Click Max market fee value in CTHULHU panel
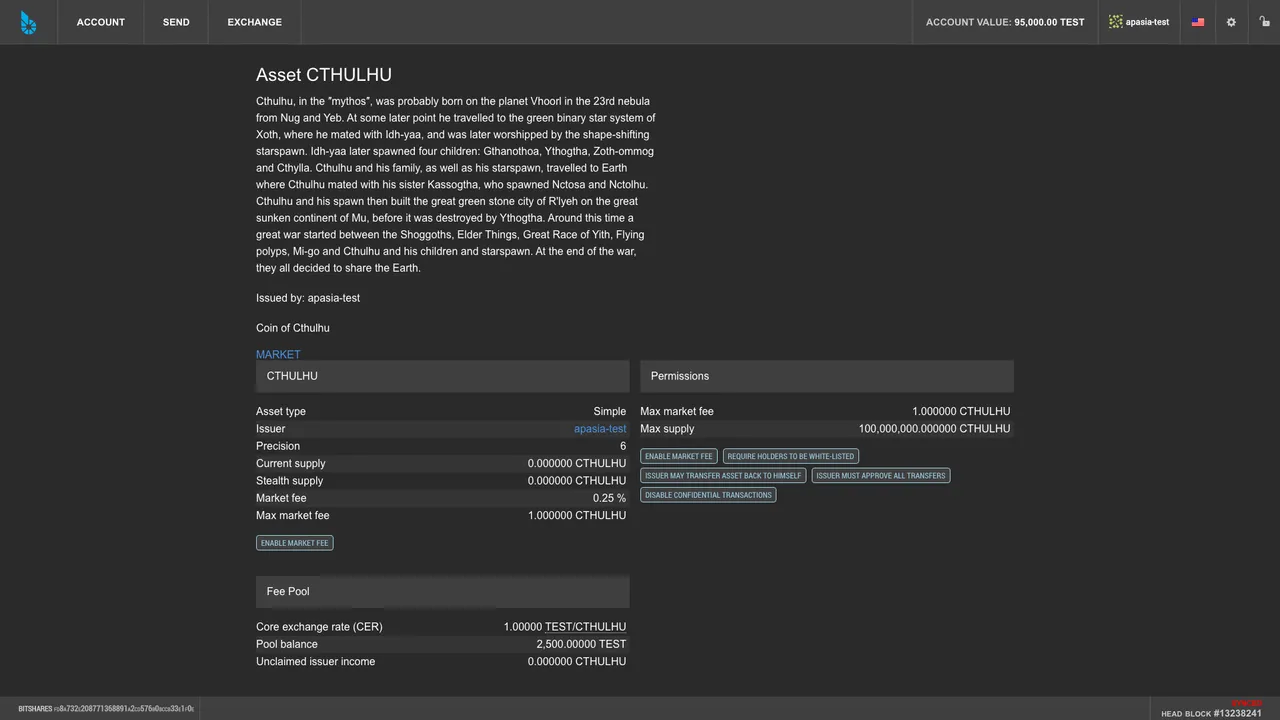Image resolution: width=1280 pixels, height=720 pixels. [x=577, y=516]
